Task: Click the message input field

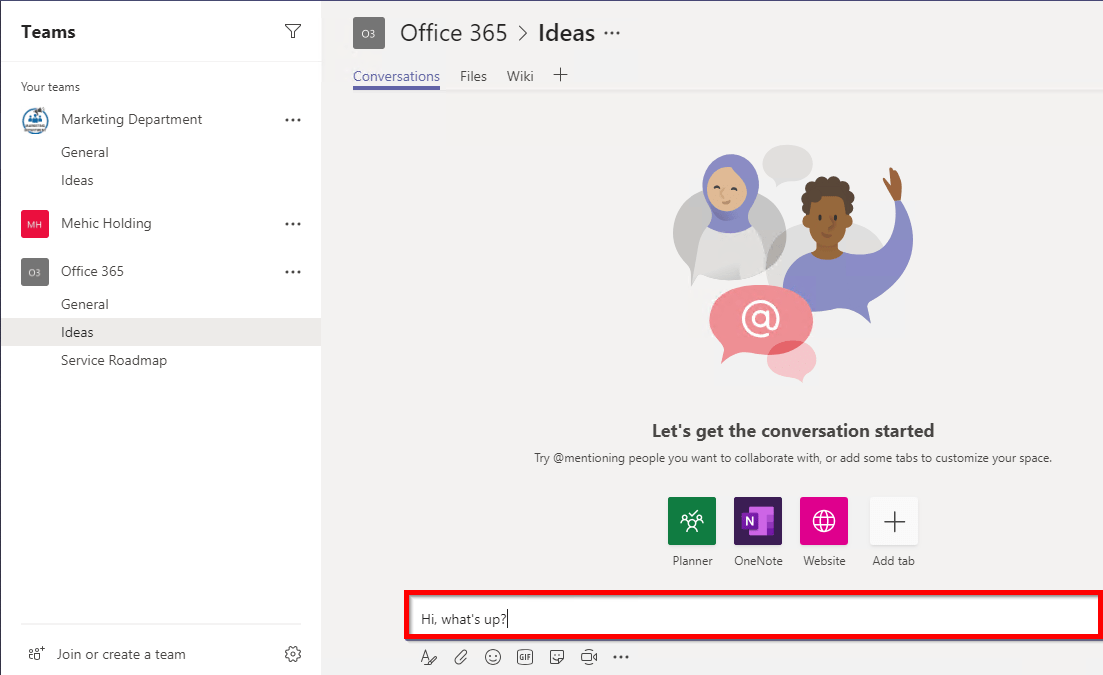Action: (x=752, y=619)
